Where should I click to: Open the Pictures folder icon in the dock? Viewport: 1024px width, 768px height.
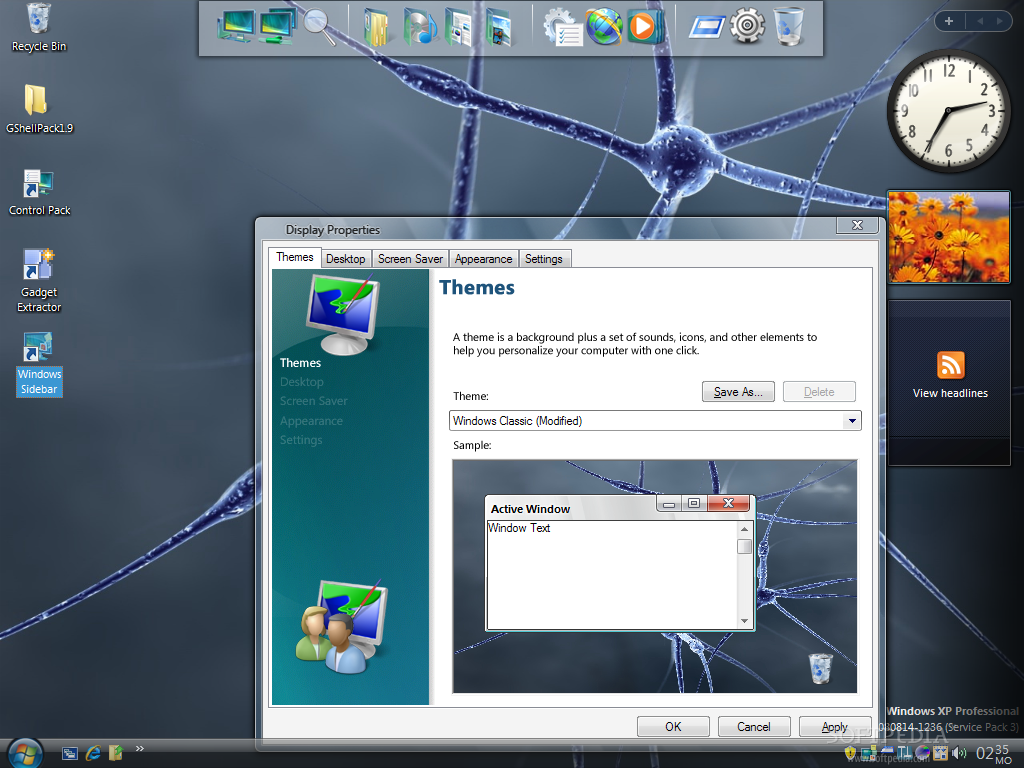(x=500, y=27)
